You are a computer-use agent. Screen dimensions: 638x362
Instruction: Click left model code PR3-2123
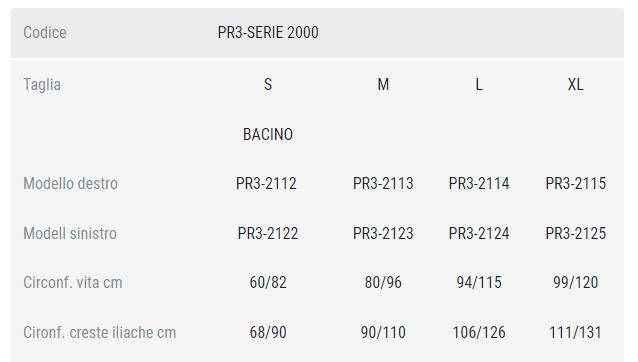coord(383,233)
